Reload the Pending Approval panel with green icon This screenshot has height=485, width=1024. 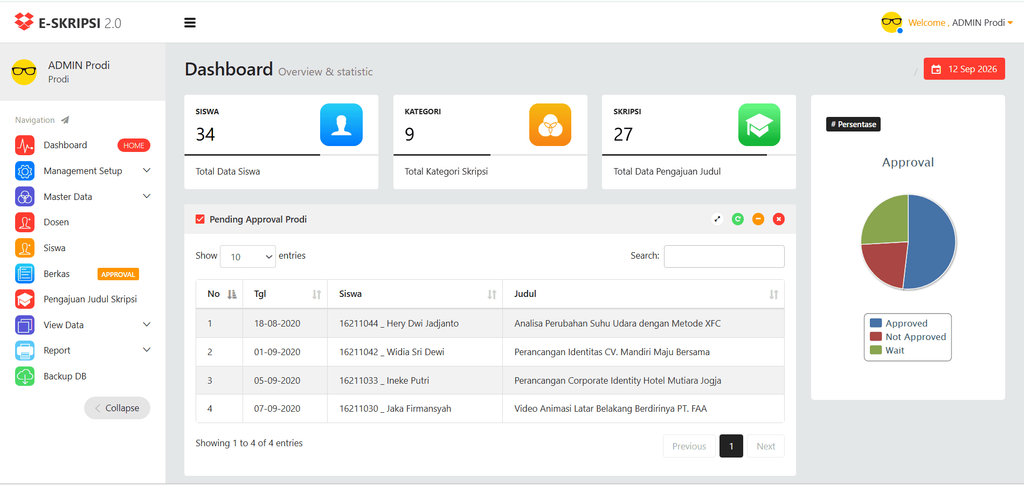(x=737, y=219)
